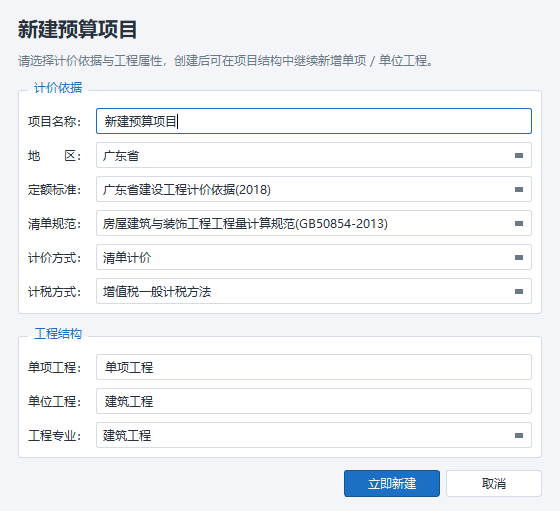560x511 pixels.
Task: Click the 单项工程 input field
Action: tap(314, 367)
